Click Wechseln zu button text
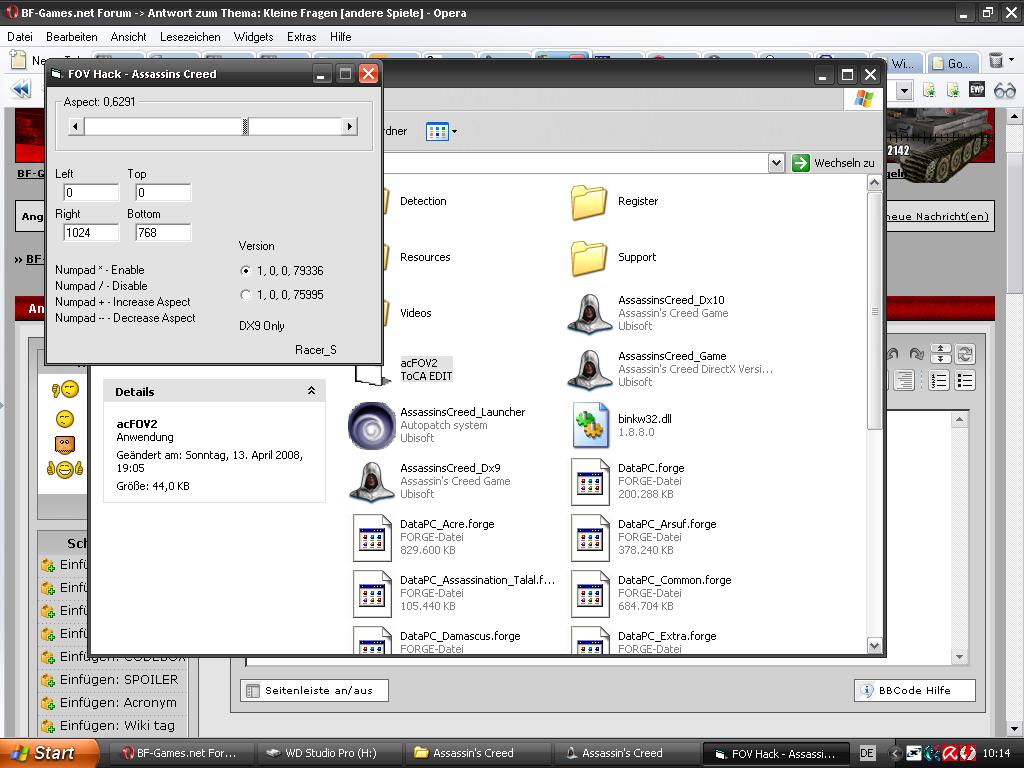The height and width of the screenshot is (768, 1024). point(844,163)
